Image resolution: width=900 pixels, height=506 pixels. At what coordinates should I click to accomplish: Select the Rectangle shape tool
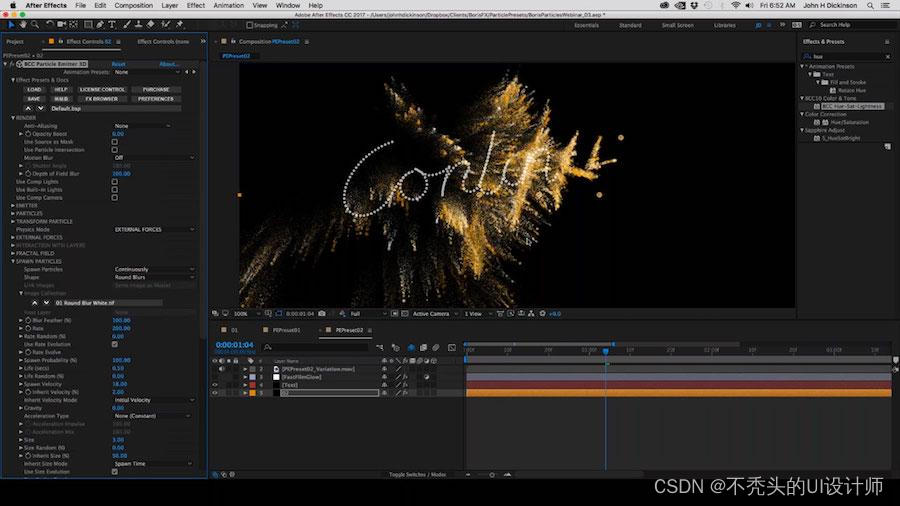(x=88, y=25)
